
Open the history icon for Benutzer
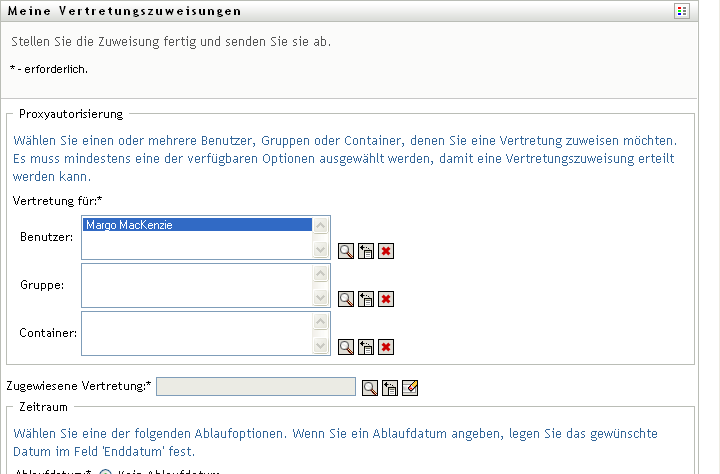tap(366, 251)
